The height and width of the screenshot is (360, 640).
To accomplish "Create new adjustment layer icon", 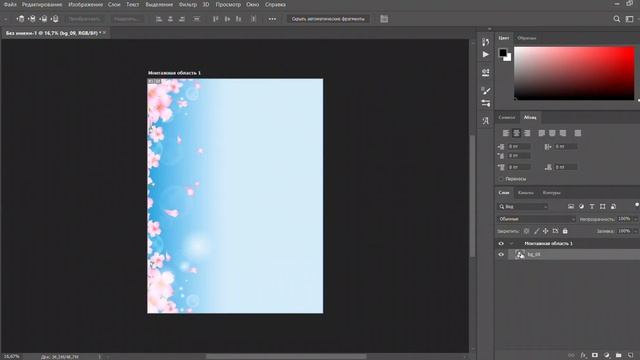I will [x=607, y=356].
